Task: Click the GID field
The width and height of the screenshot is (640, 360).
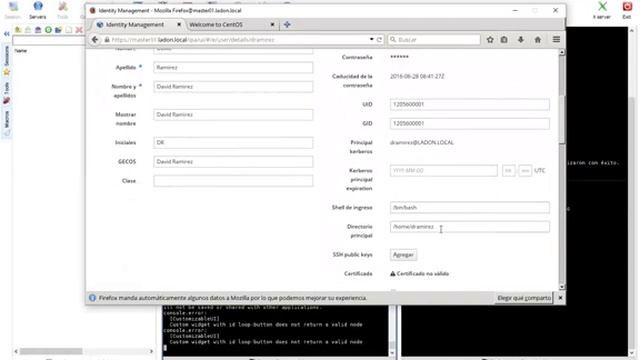Action: coord(469,123)
